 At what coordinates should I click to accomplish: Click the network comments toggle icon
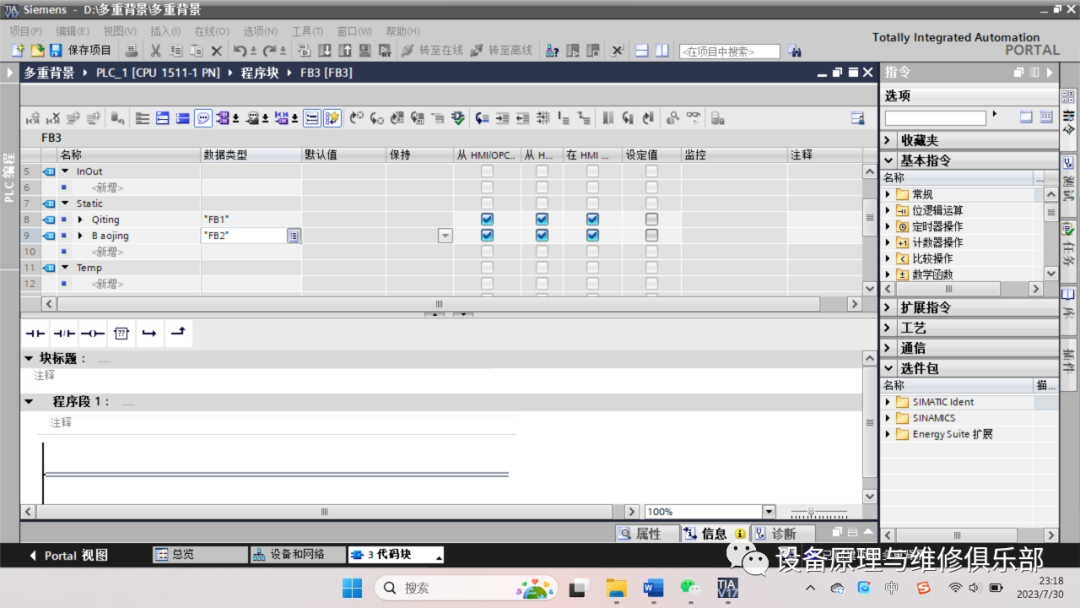coord(203,118)
